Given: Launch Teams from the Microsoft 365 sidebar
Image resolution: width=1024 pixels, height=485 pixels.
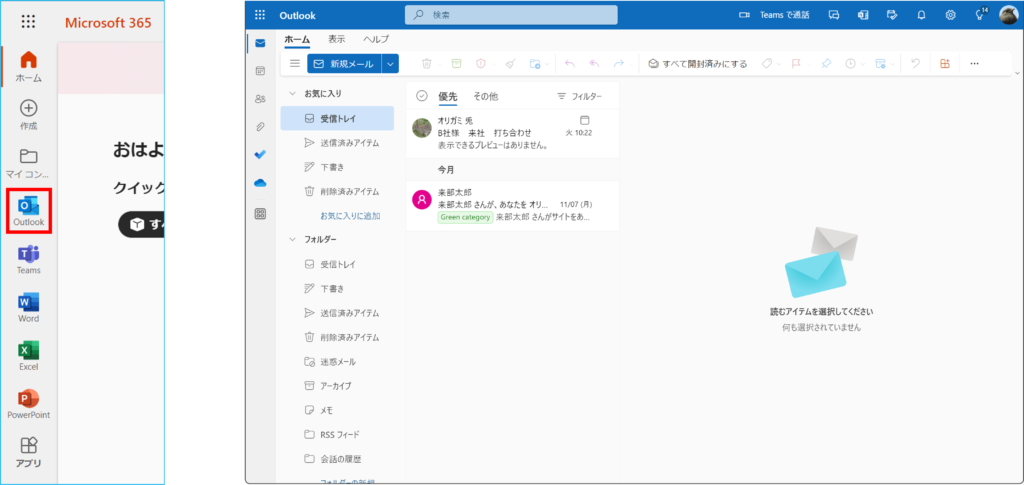Looking at the screenshot, I should 29,258.
